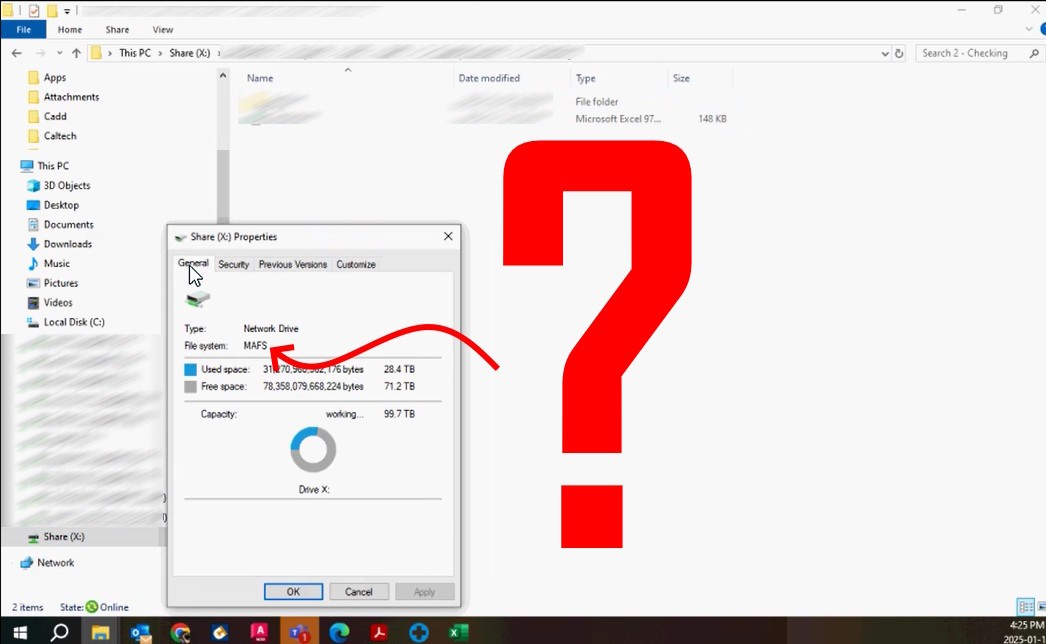Click Cancel in Properties dialog
Screen dimensions: 1046x644
(x=358, y=592)
